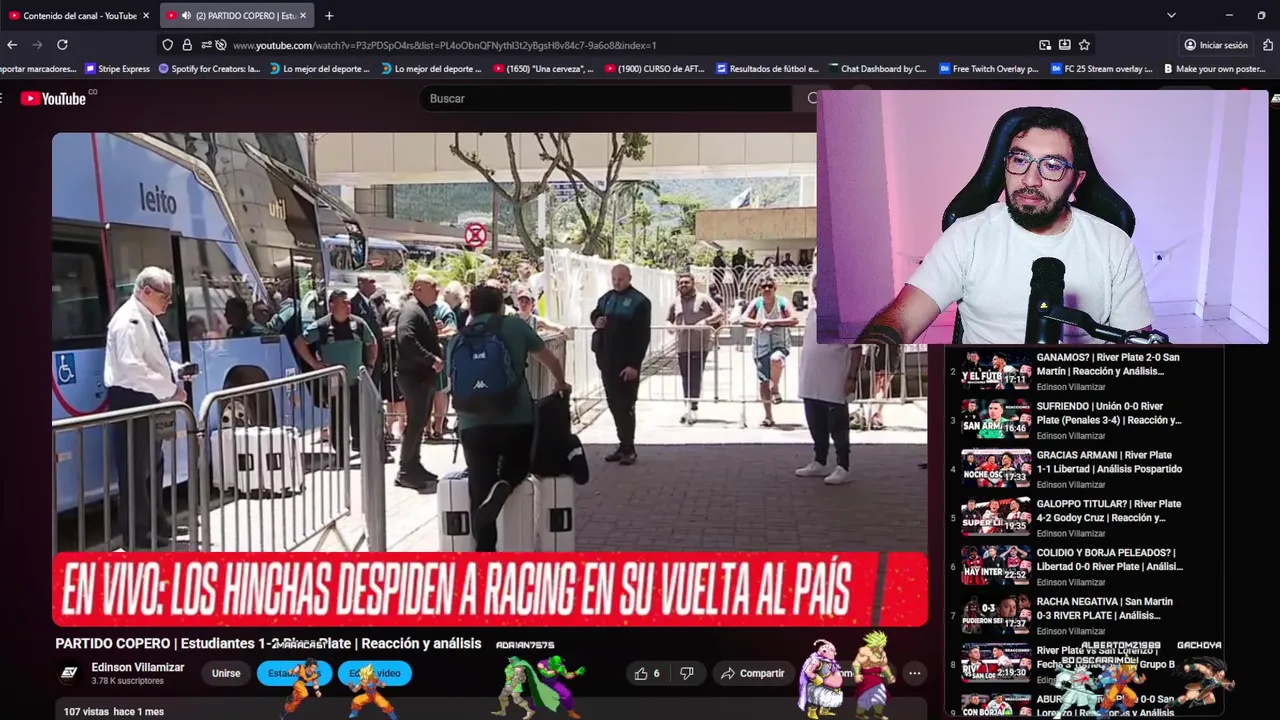Screen dimensions: 1280x720
Task: Mute the playing tab's speaker icon
Action: click(186, 16)
